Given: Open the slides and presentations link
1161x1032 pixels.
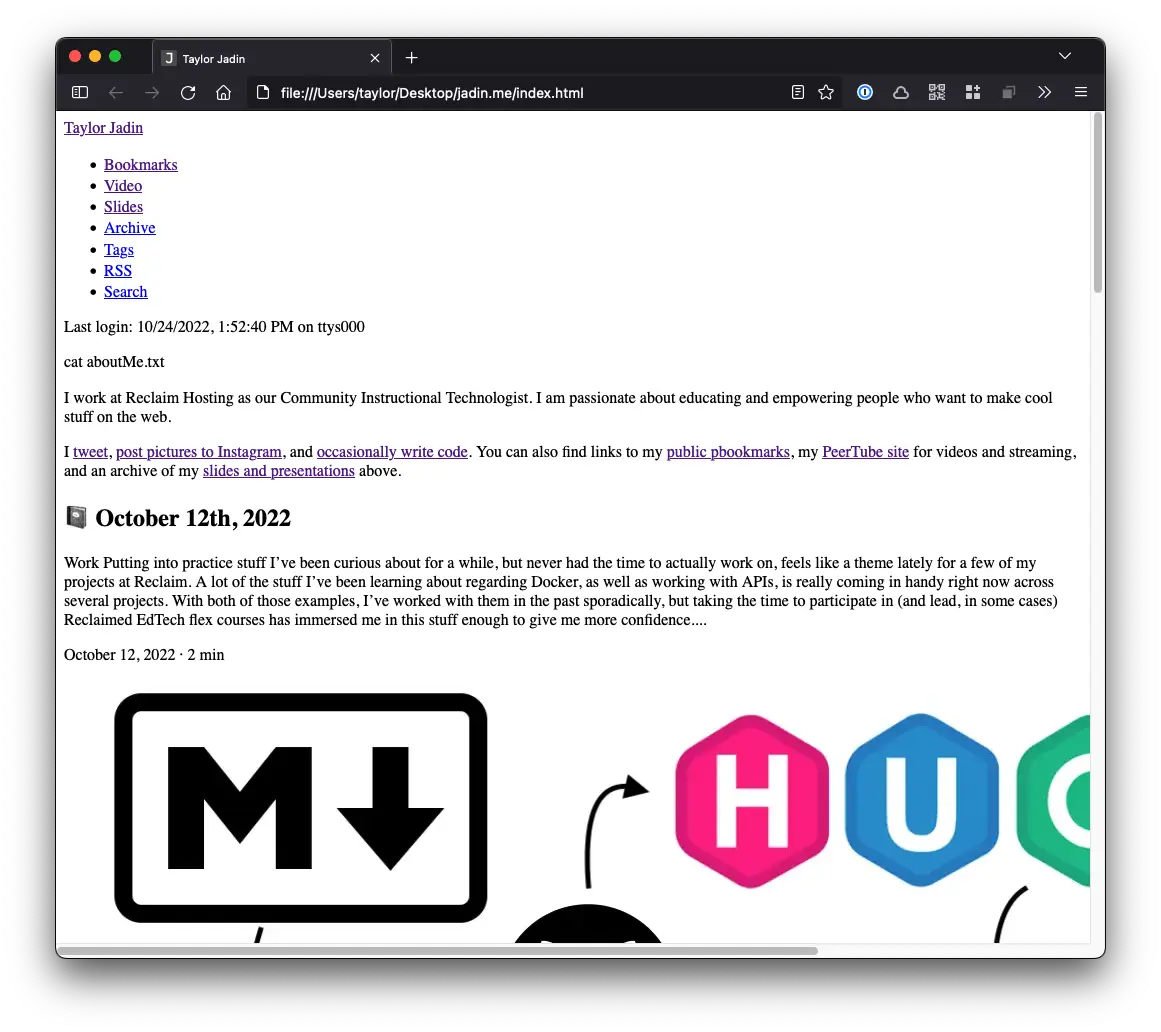Looking at the screenshot, I should pos(279,471).
